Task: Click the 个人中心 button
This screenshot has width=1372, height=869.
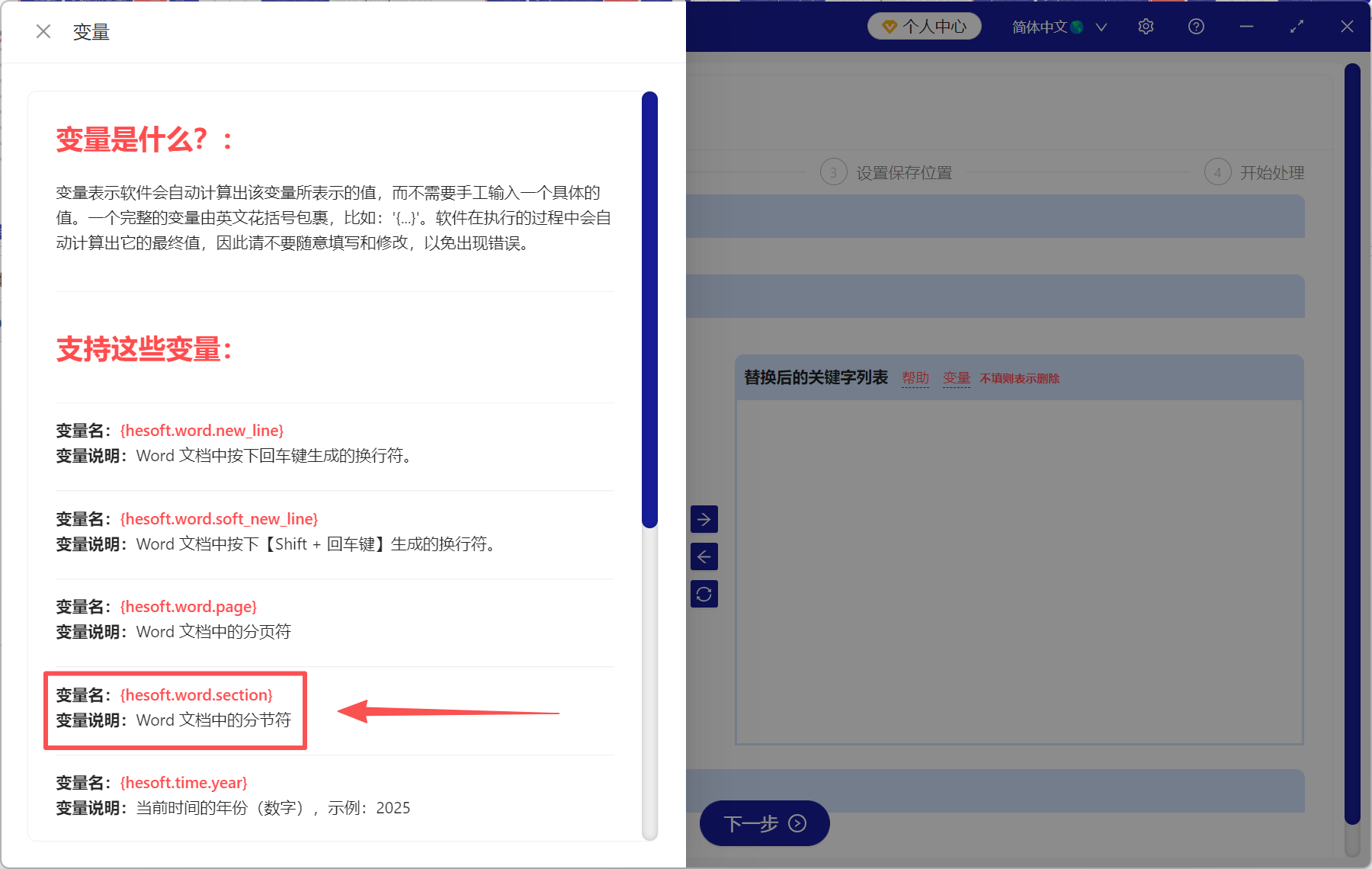Action: (924, 26)
